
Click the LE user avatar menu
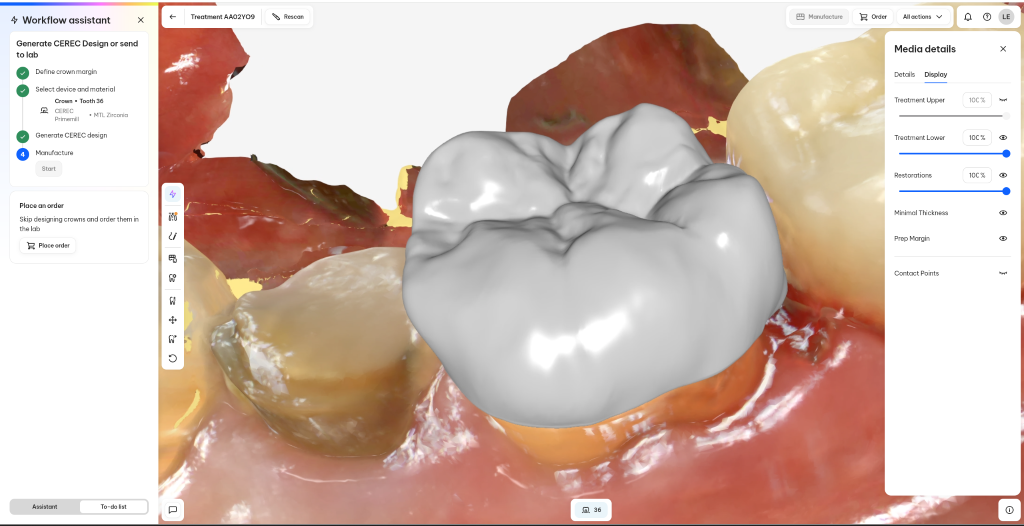(1006, 17)
